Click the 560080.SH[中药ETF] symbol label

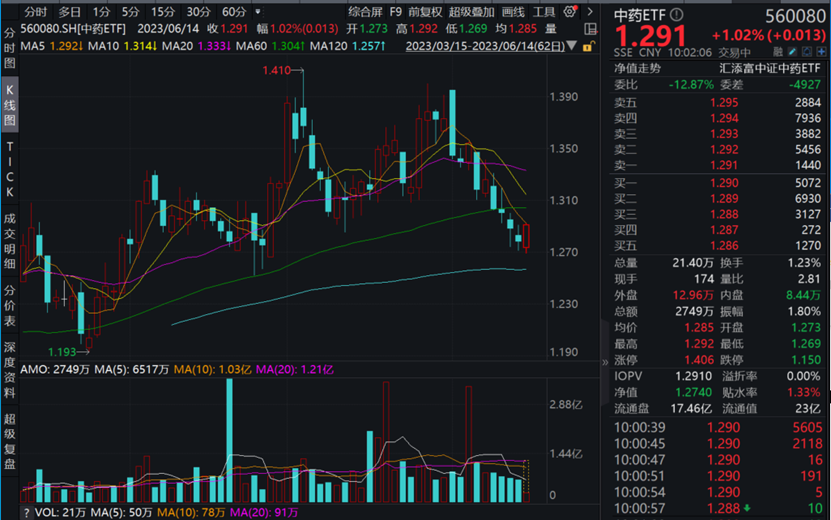click(x=73, y=29)
